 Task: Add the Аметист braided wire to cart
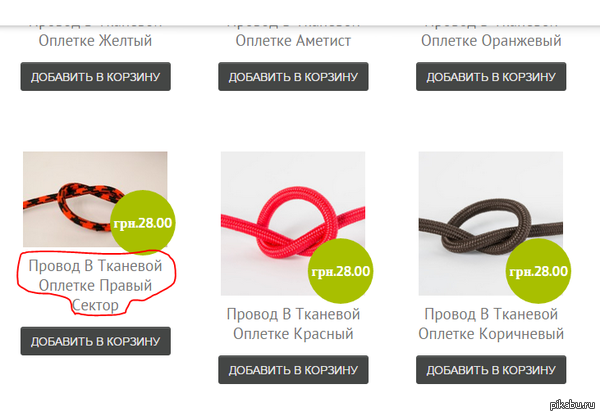point(293,77)
